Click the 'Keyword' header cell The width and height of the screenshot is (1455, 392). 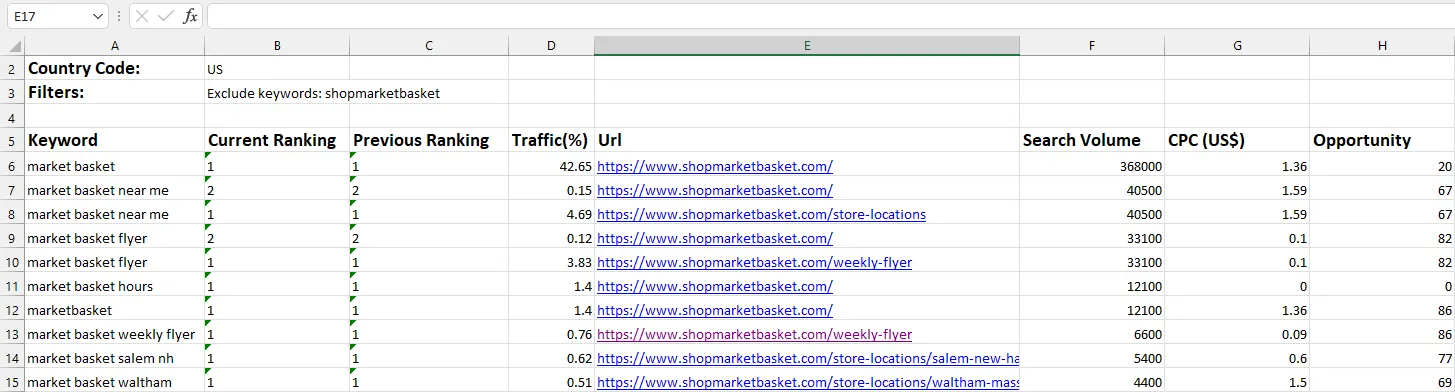115,140
